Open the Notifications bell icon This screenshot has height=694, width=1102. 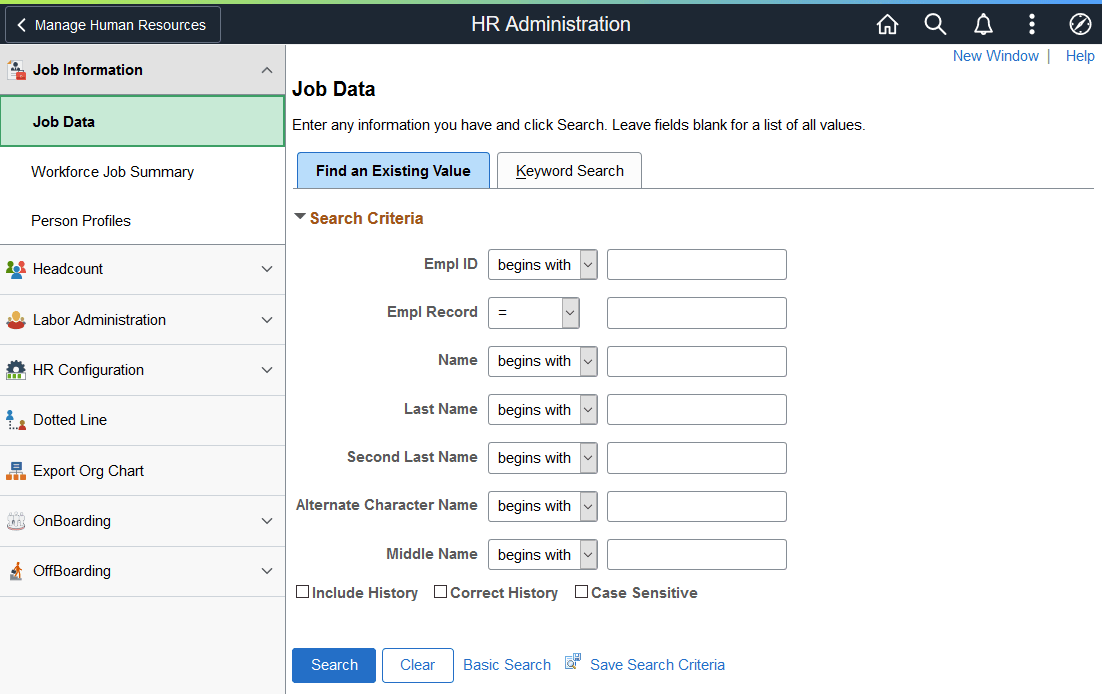[x=983, y=24]
